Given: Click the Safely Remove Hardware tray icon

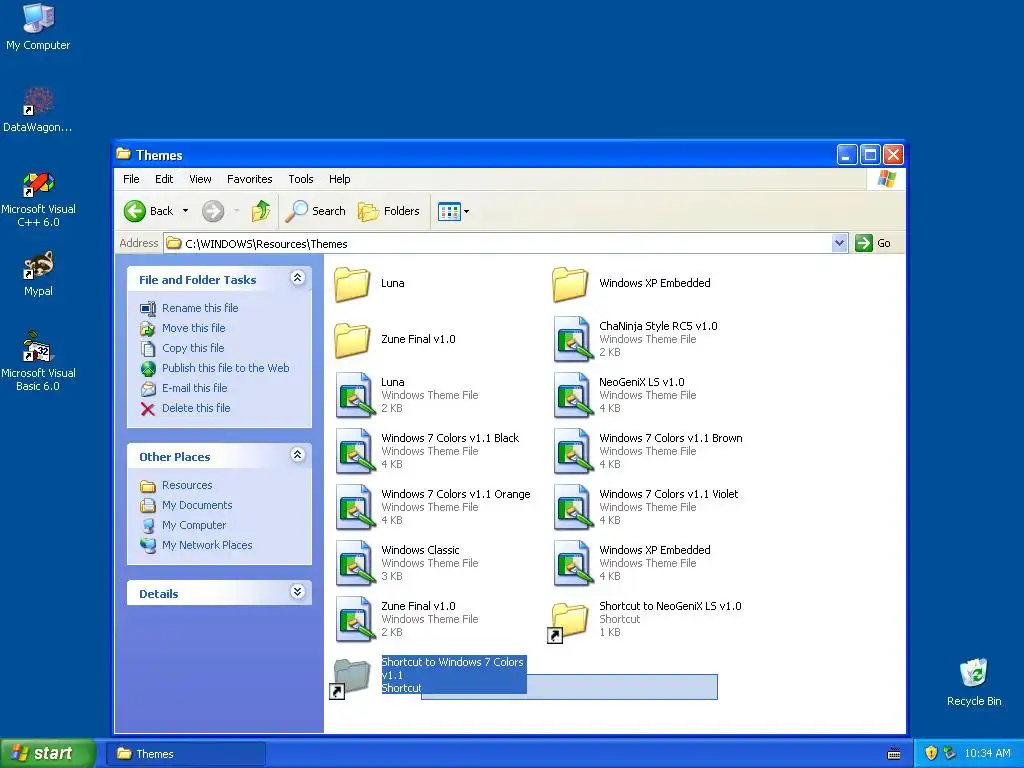Looking at the screenshot, I should 949,754.
